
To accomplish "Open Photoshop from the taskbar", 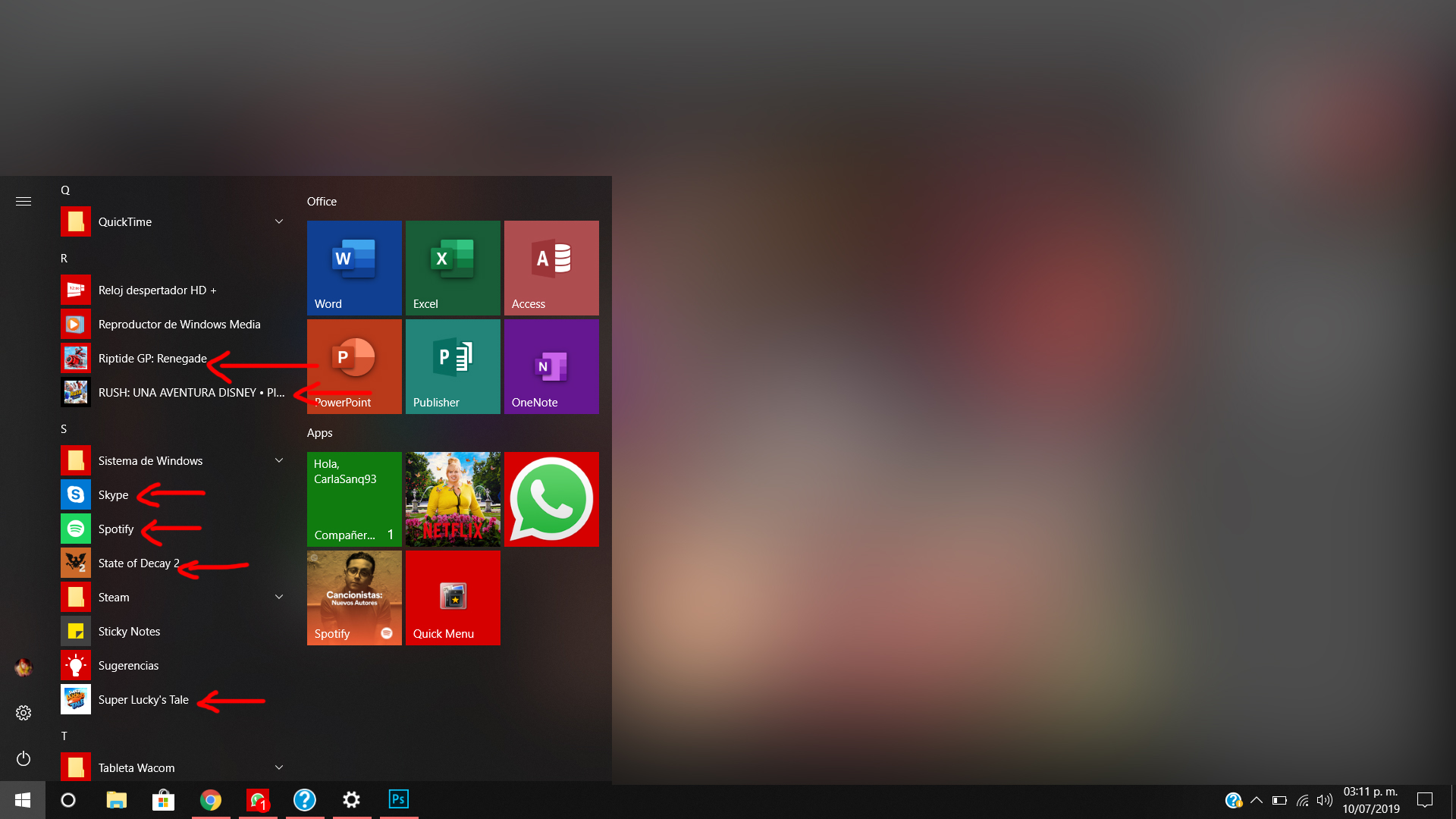I will click(398, 799).
